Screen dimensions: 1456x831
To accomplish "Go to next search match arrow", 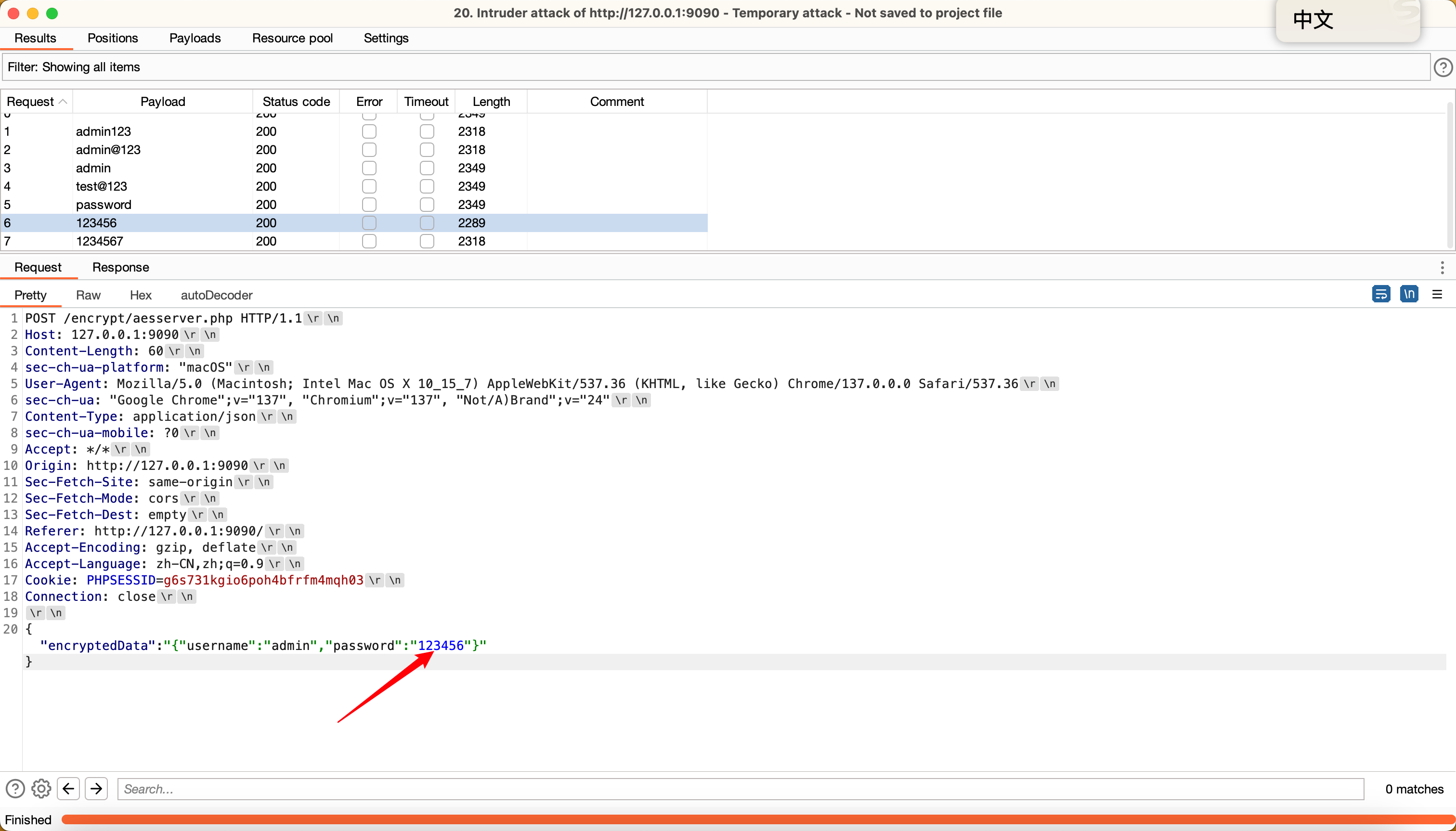I will pyautogui.click(x=96, y=789).
